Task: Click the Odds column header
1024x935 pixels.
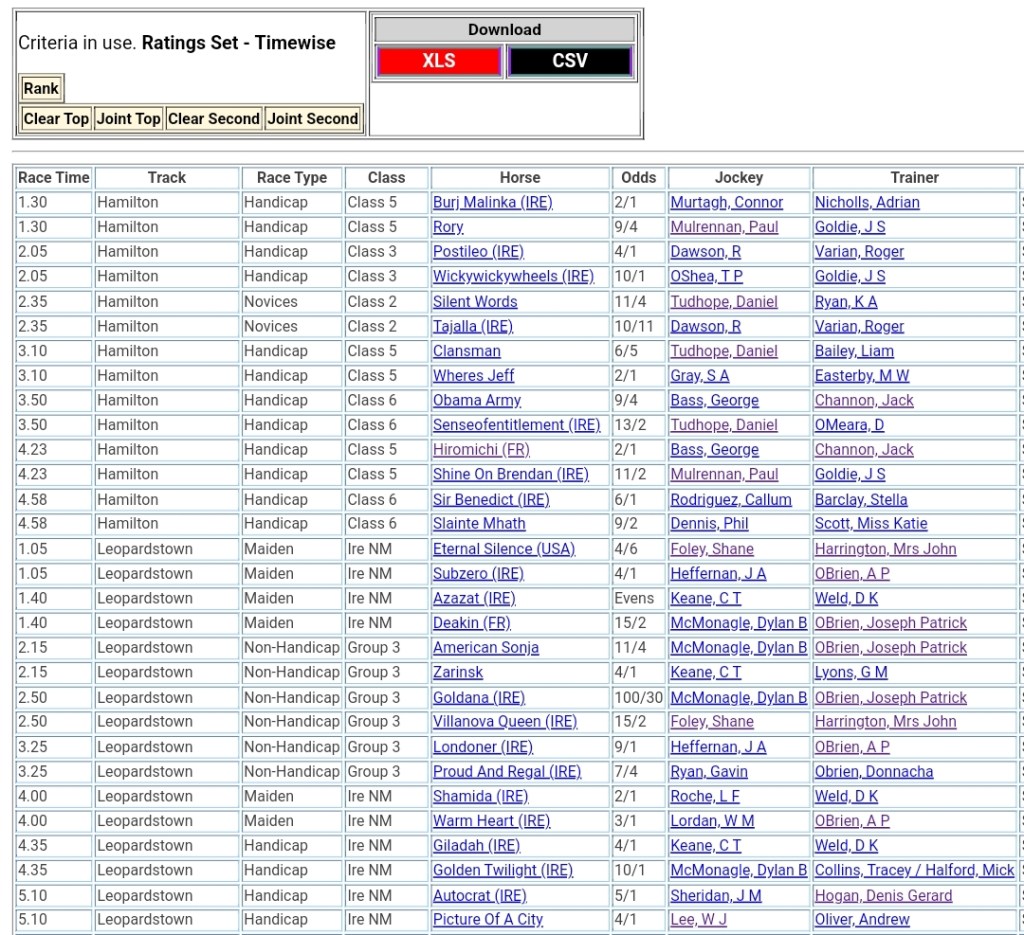Action: tap(639, 177)
